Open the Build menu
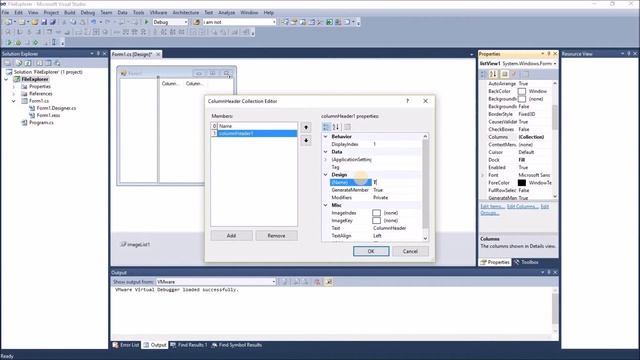This screenshot has height=360, width=640. [x=69, y=13]
